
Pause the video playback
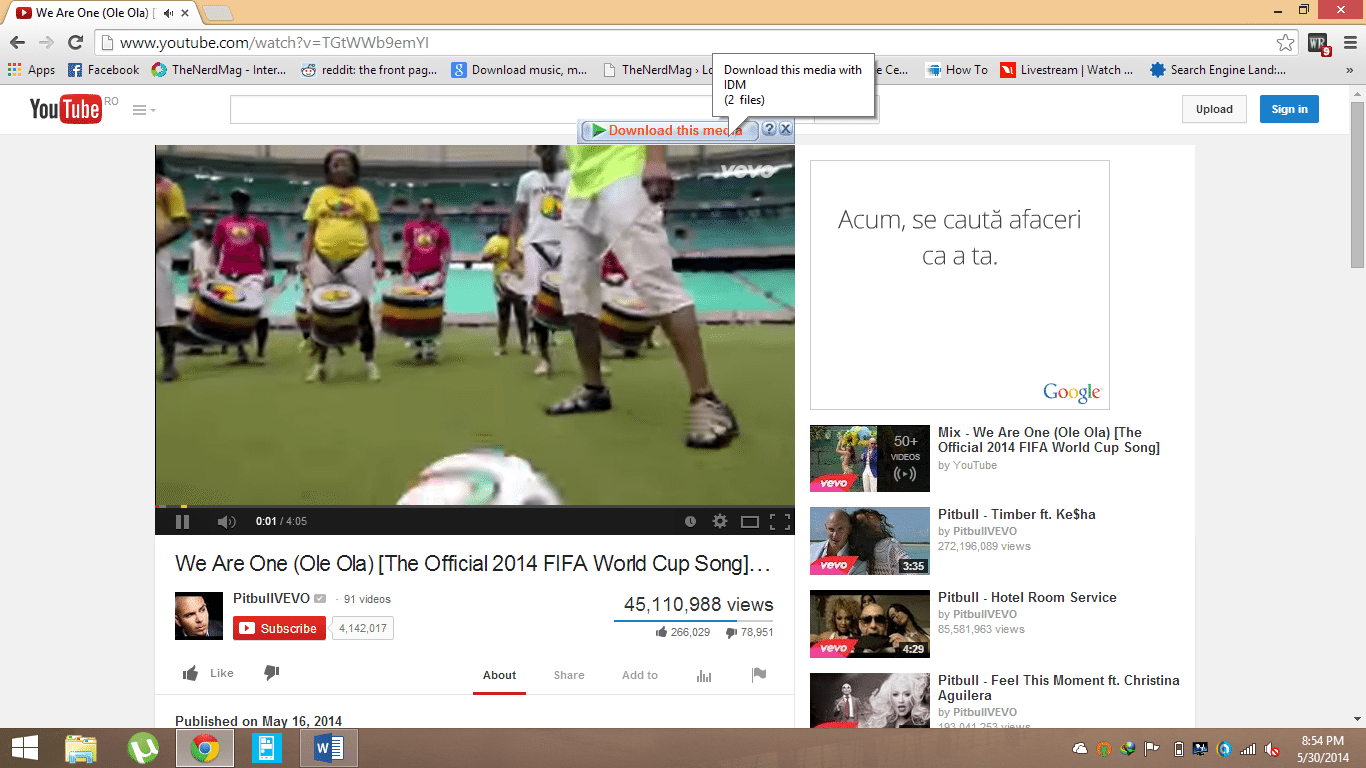coord(182,521)
